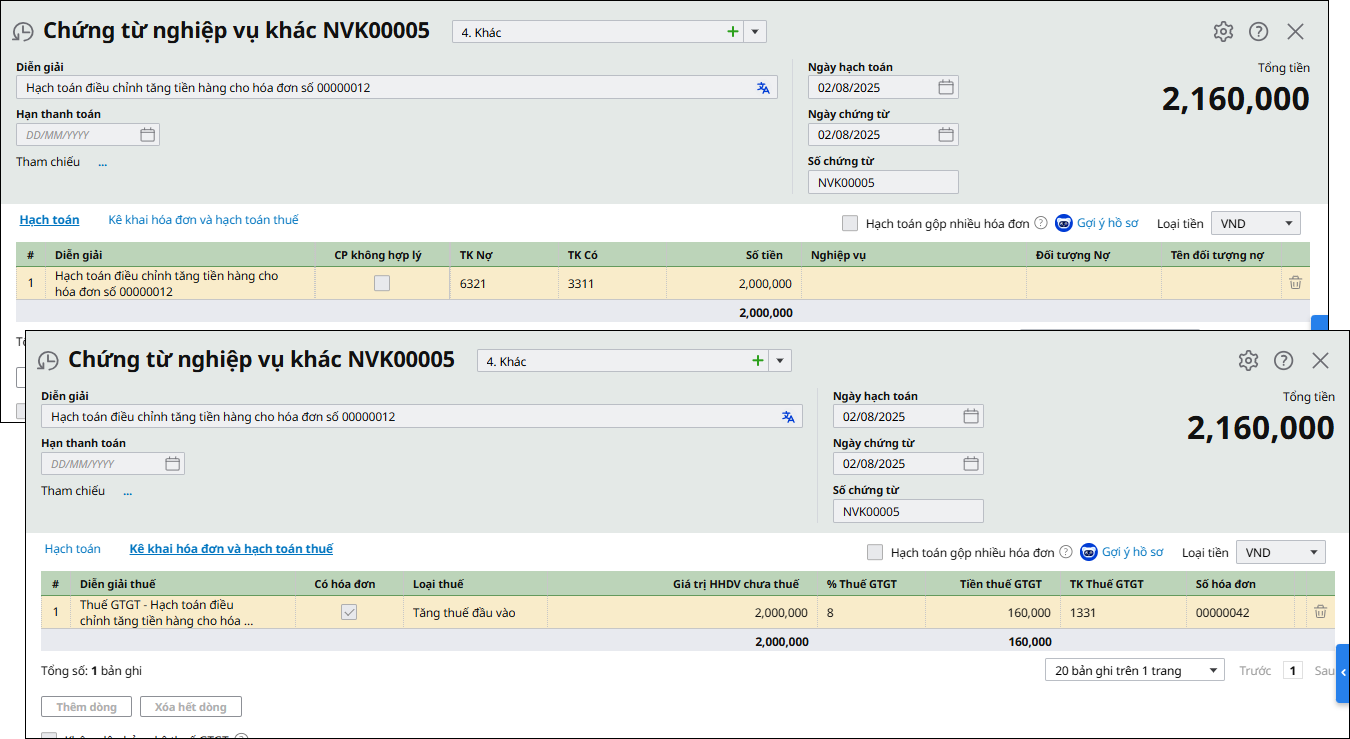Click Gợi ý hồ sơ link in front dialog

pyautogui.click(x=1132, y=552)
